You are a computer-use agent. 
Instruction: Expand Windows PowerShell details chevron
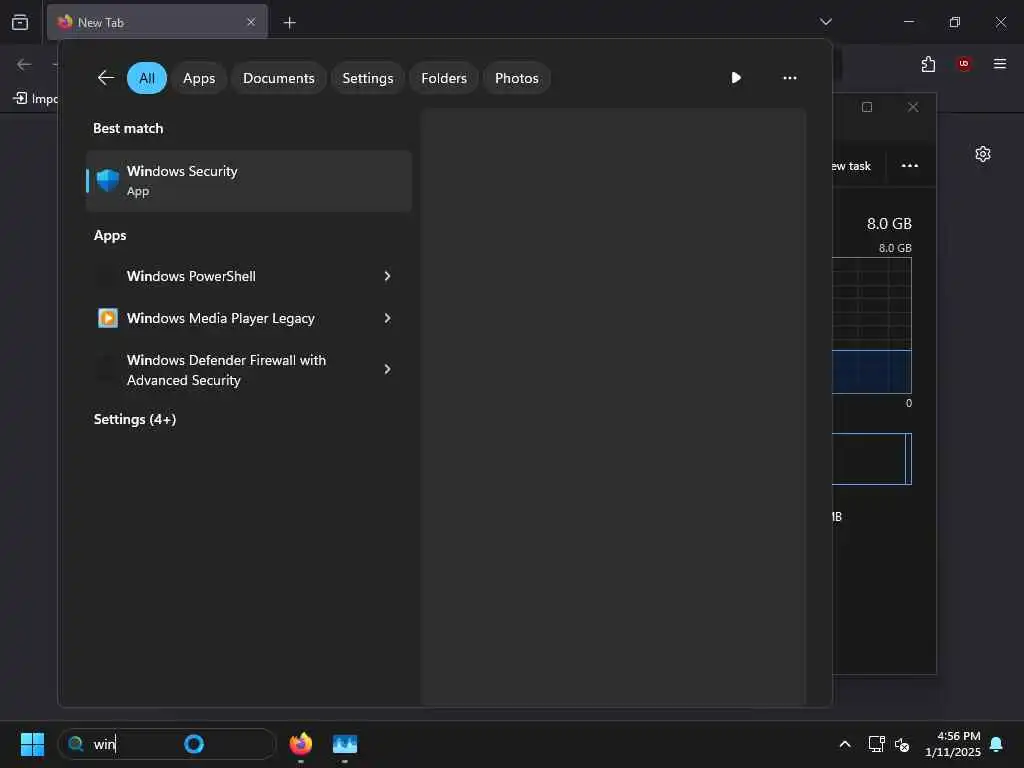(x=387, y=276)
